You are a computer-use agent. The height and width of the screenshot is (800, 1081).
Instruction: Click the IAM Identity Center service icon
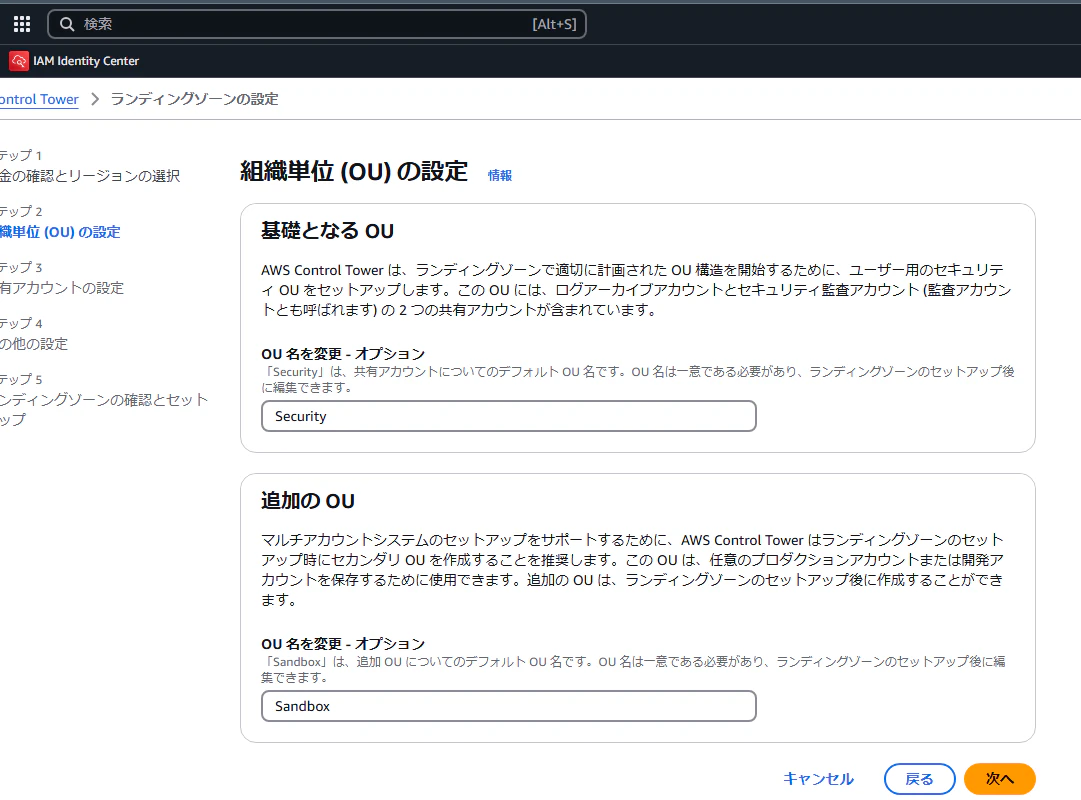[19, 61]
